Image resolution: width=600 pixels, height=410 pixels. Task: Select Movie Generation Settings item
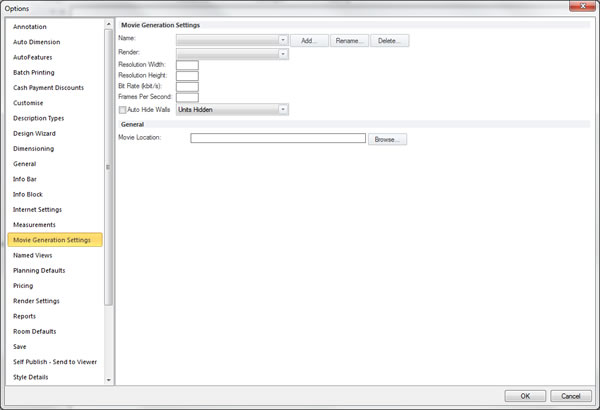click(55, 240)
